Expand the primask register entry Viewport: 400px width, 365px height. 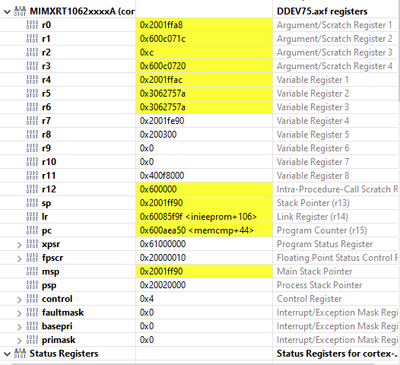(x=19, y=340)
